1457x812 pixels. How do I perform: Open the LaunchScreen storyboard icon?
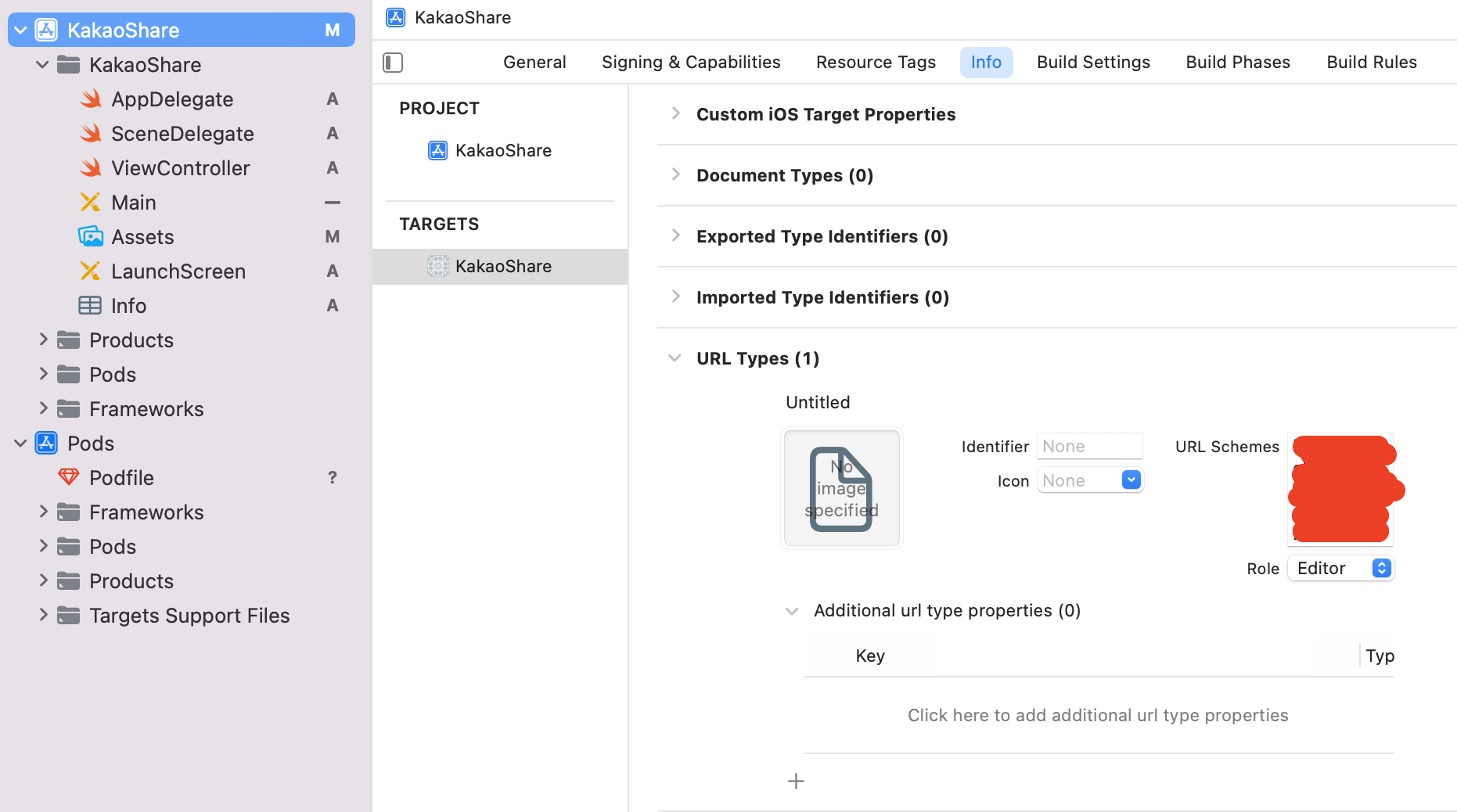tap(91, 271)
